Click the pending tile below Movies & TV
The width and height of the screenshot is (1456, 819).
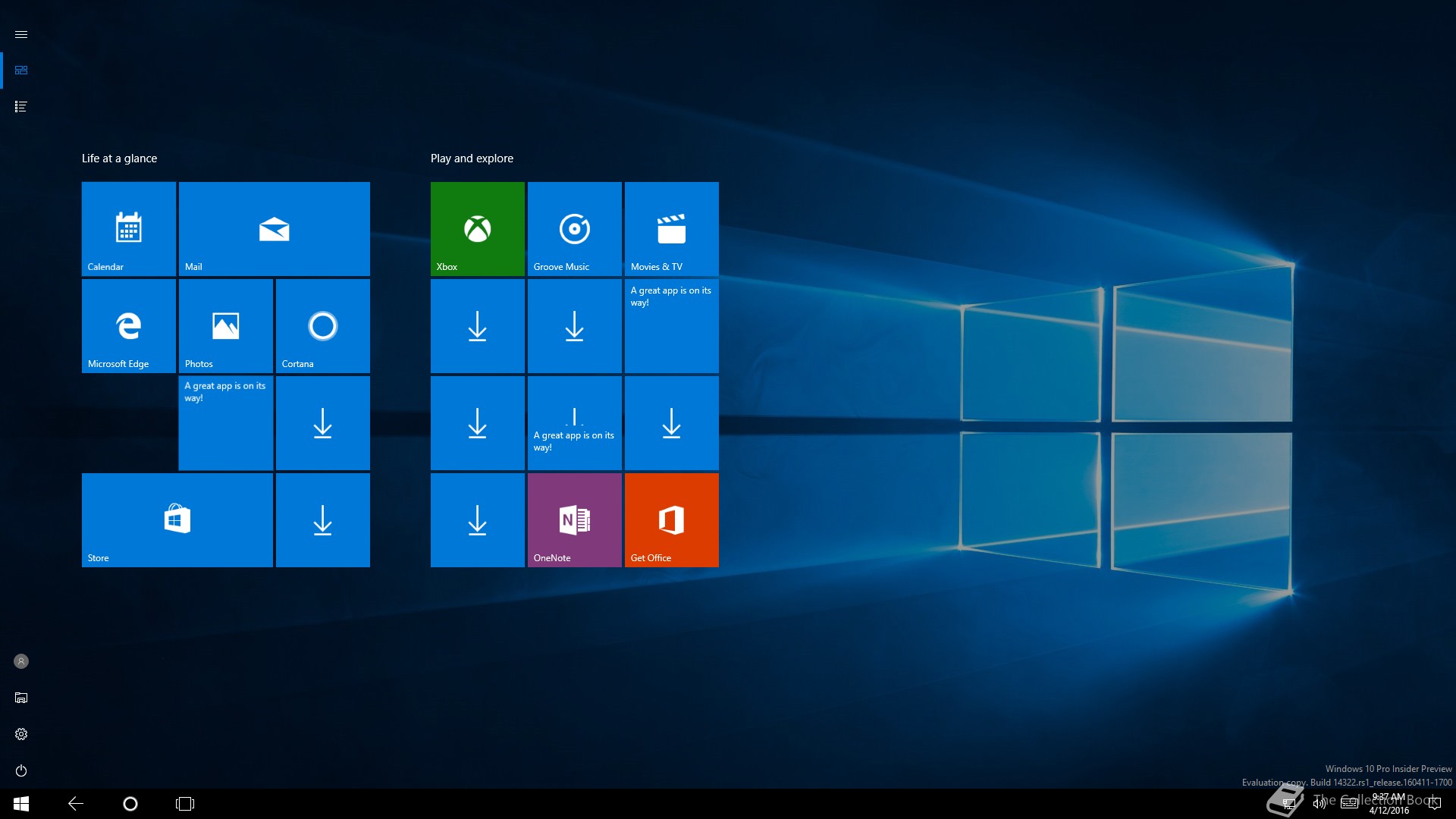pyautogui.click(x=672, y=326)
